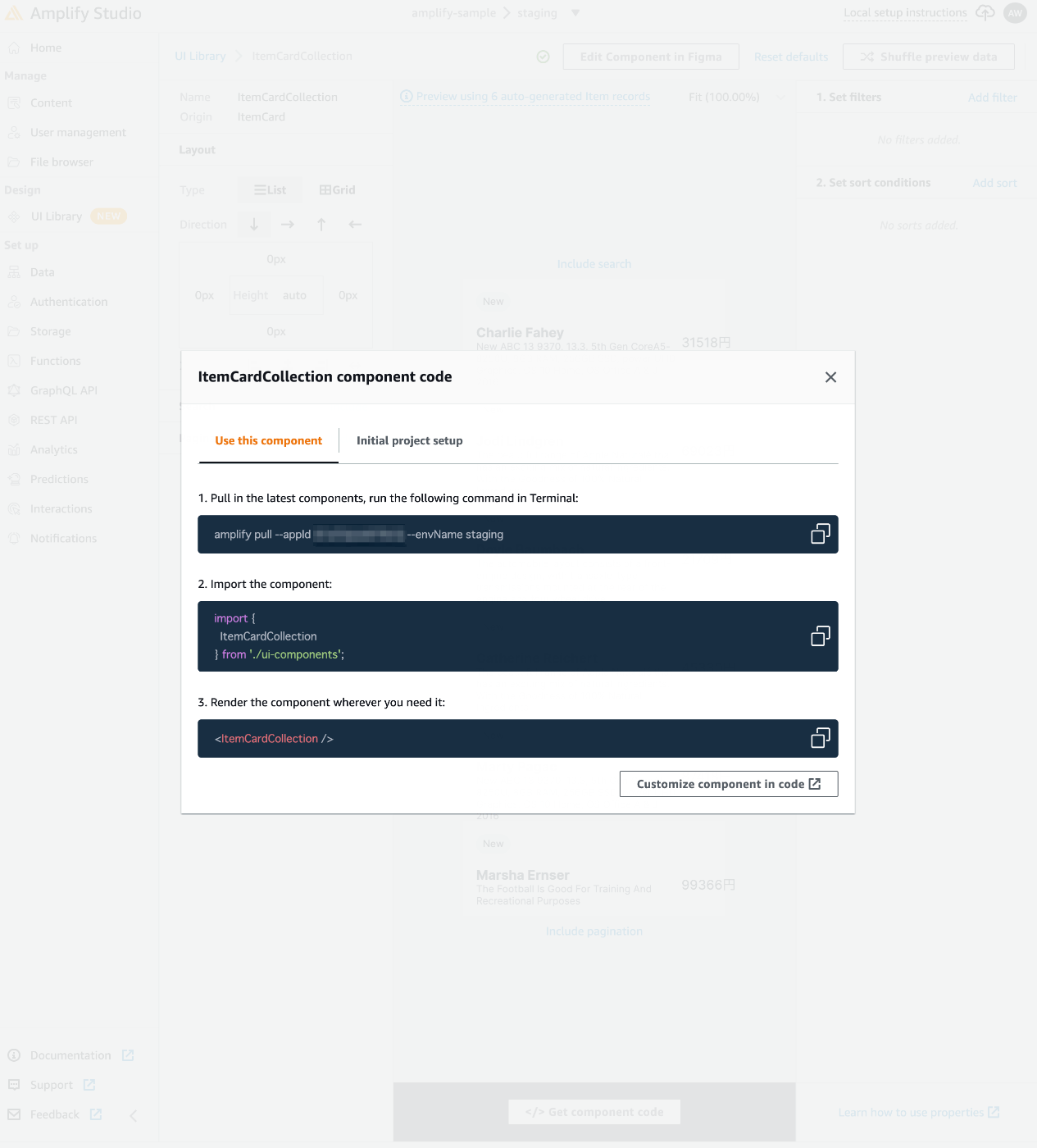Click Include pagination in preview
Viewport: 1037px width, 1148px height.
594,932
